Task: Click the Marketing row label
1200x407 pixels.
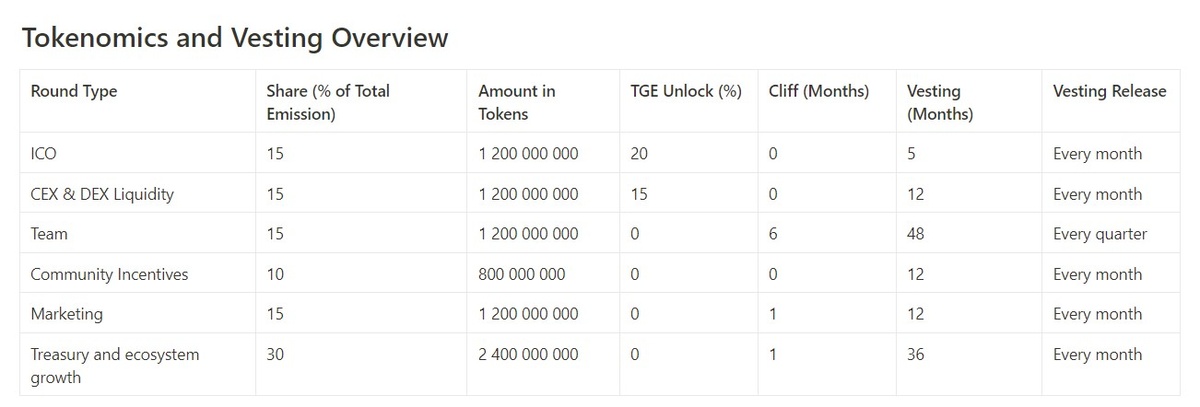Action: [x=66, y=314]
